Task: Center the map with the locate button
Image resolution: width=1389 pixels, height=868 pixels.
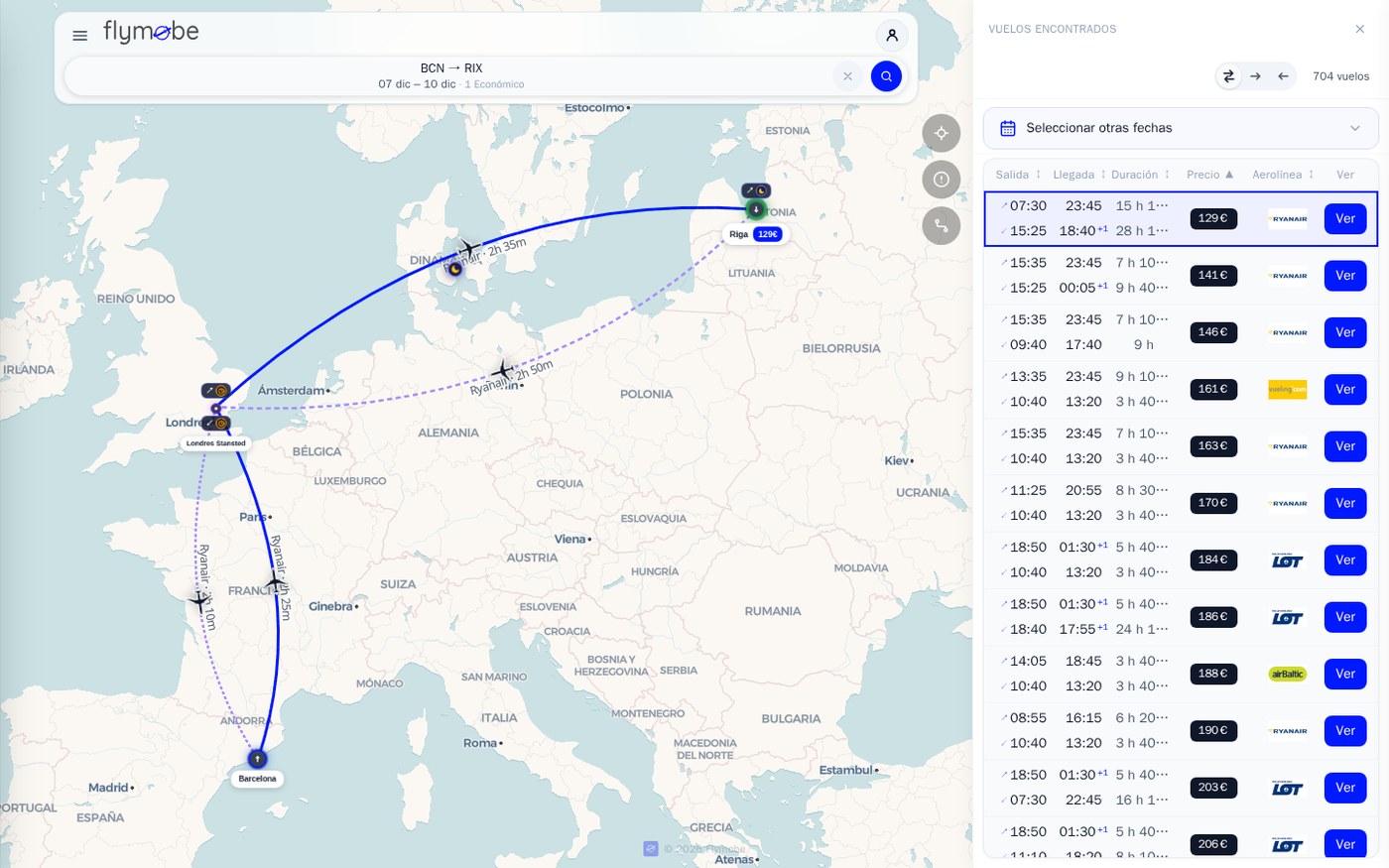Action: [942, 133]
